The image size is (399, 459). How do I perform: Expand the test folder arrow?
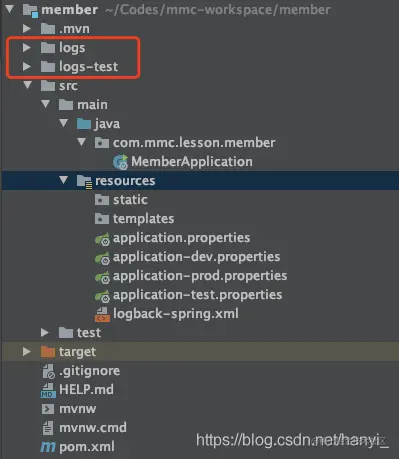tap(45, 332)
